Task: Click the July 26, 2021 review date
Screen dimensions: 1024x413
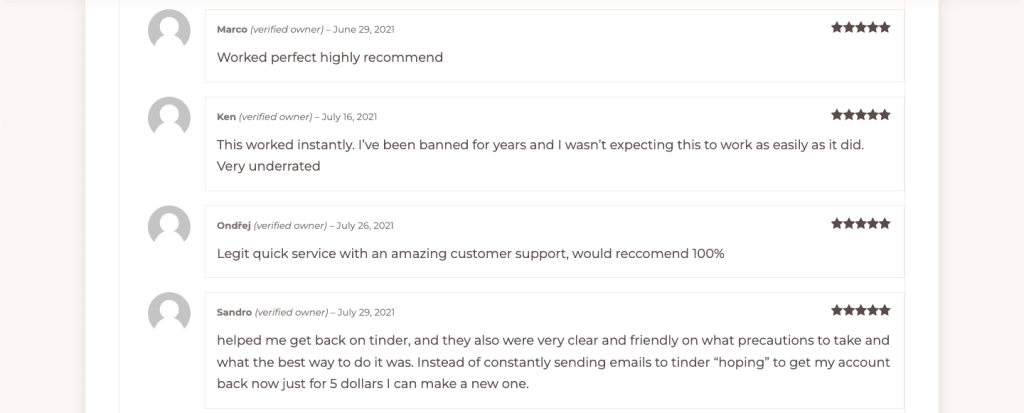Action: 365,225
